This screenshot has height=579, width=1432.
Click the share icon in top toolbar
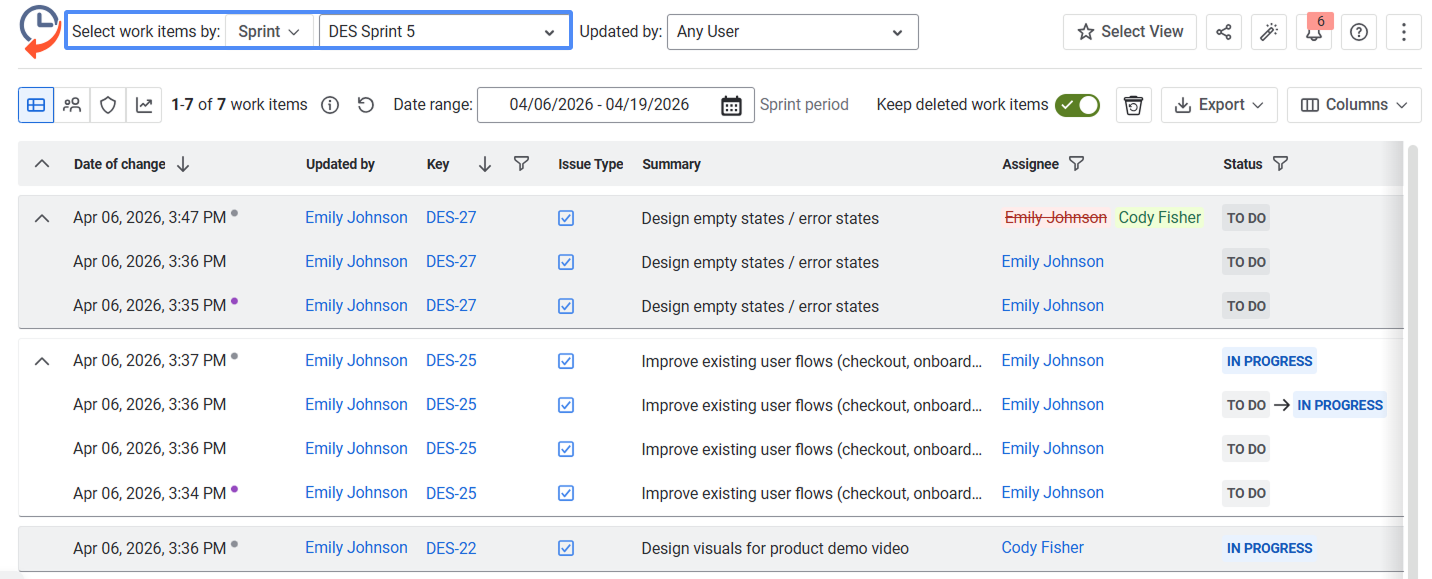click(x=1223, y=32)
